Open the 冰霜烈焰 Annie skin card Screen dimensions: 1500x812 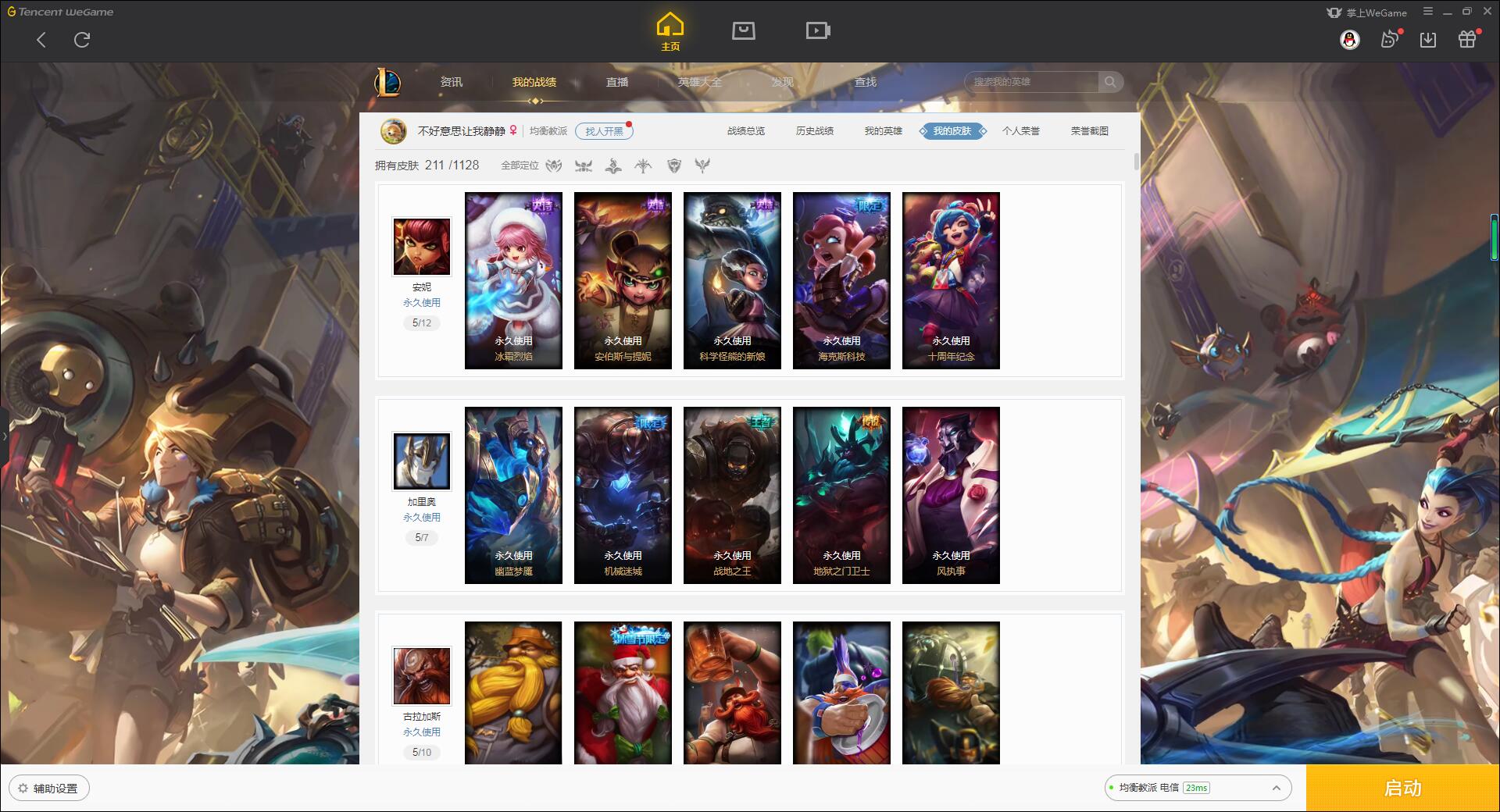coord(513,280)
